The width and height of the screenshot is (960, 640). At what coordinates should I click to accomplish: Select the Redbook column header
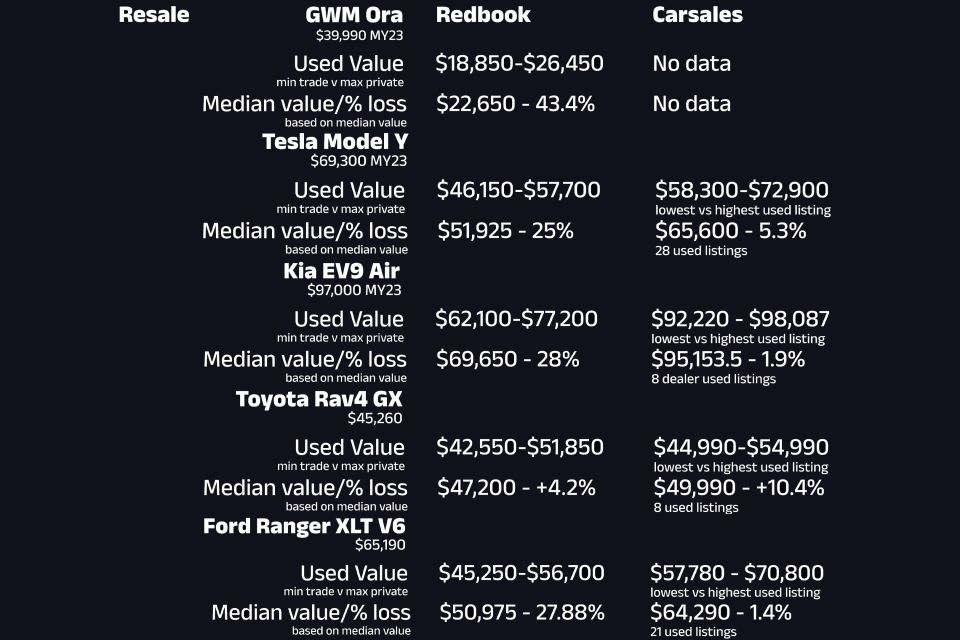click(x=483, y=15)
